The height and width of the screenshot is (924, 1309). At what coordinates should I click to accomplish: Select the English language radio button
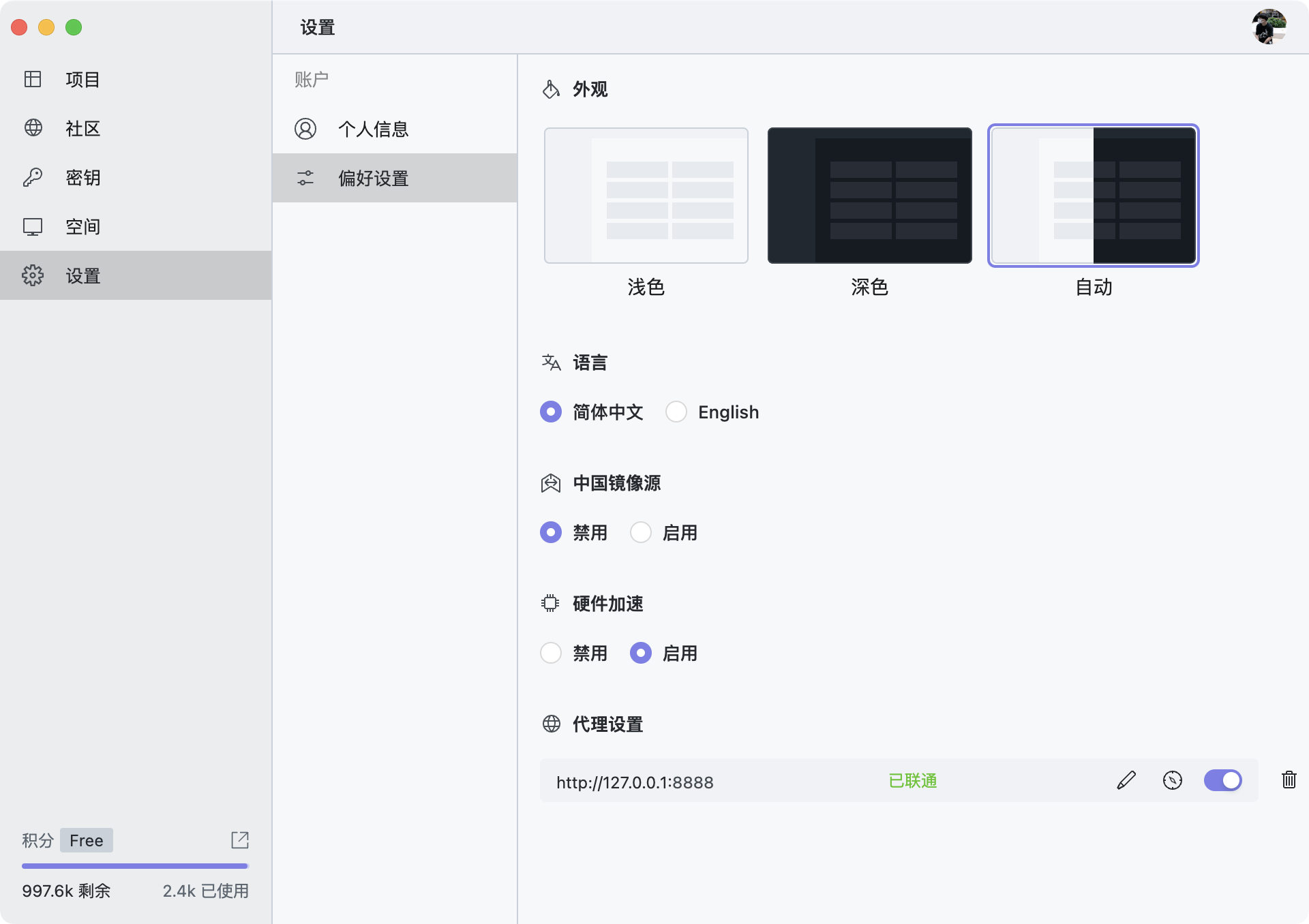pyautogui.click(x=676, y=412)
